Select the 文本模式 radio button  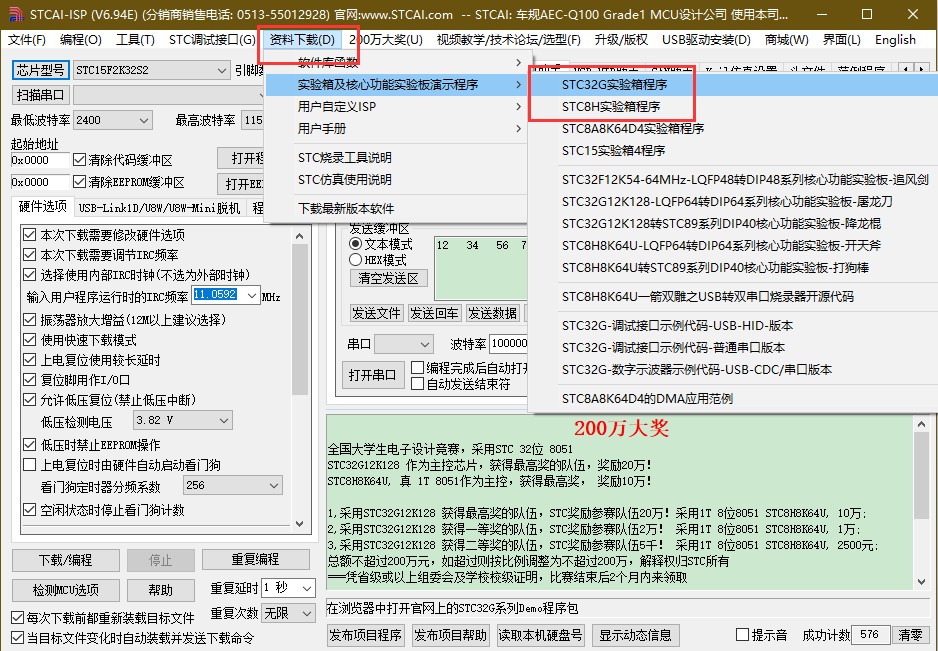click(x=356, y=244)
